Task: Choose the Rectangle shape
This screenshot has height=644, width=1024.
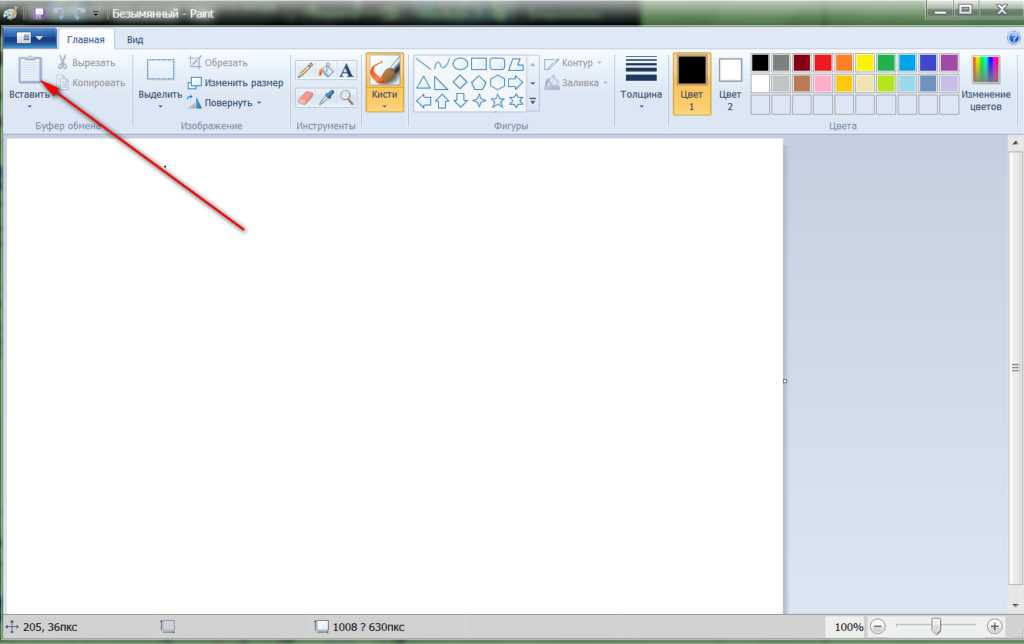Action: pyautogui.click(x=479, y=64)
